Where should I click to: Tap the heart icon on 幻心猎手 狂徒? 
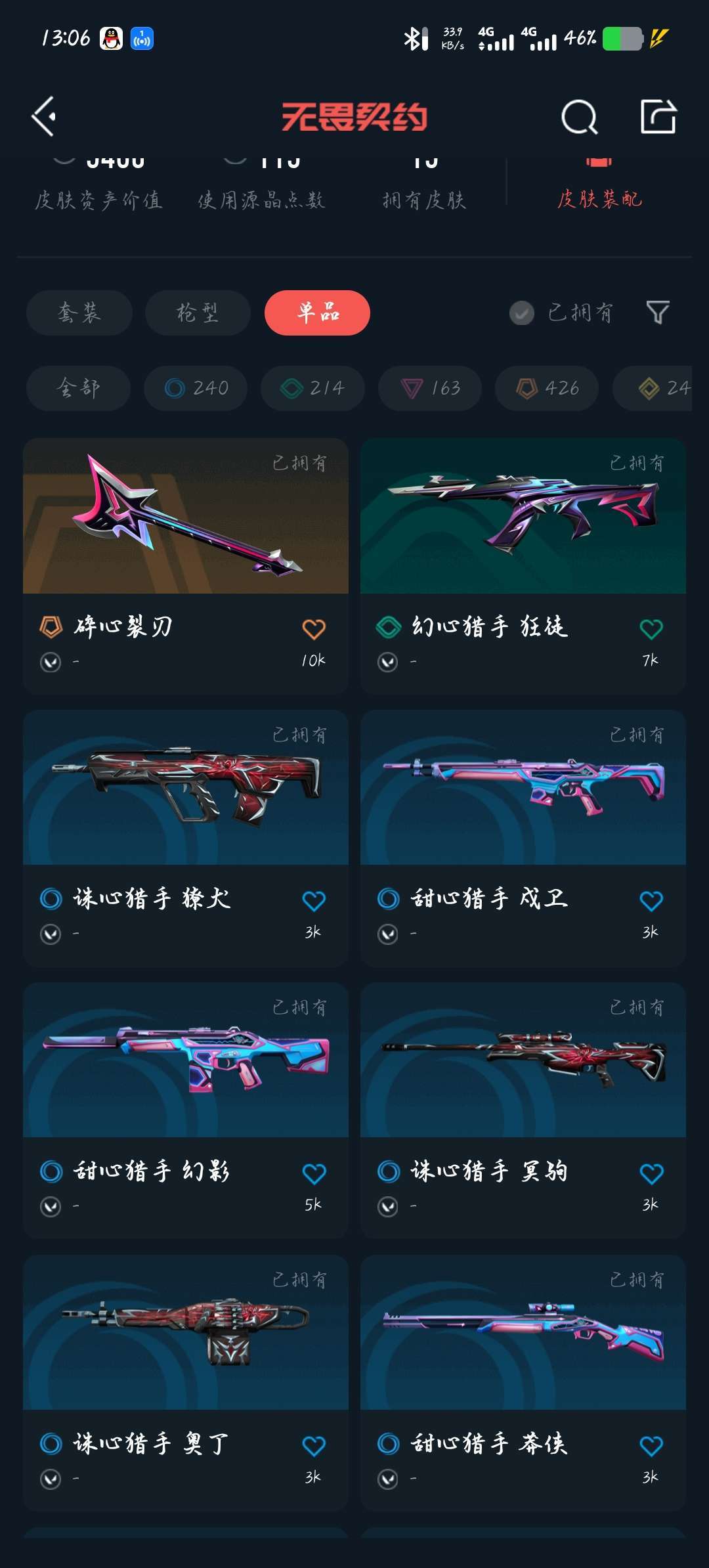(x=651, y=629)
